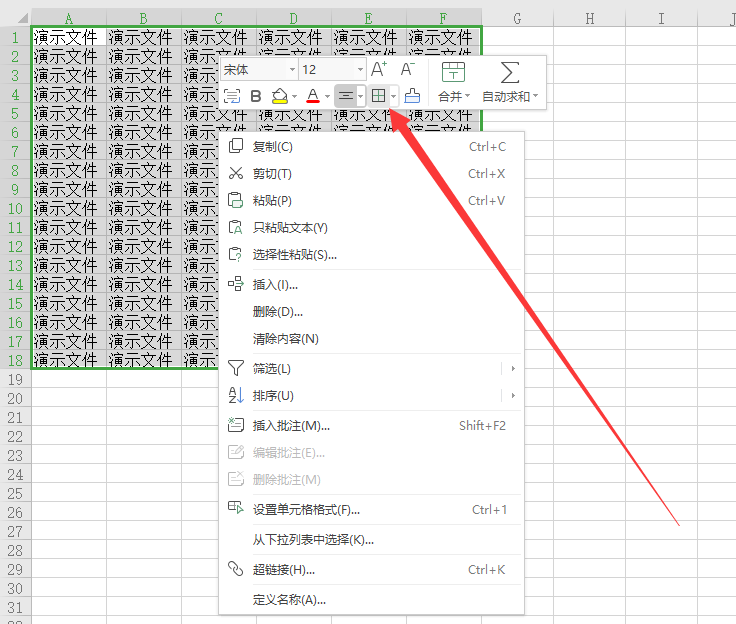Choose 删除(D)... from context menu

click(x=371, y=312)
